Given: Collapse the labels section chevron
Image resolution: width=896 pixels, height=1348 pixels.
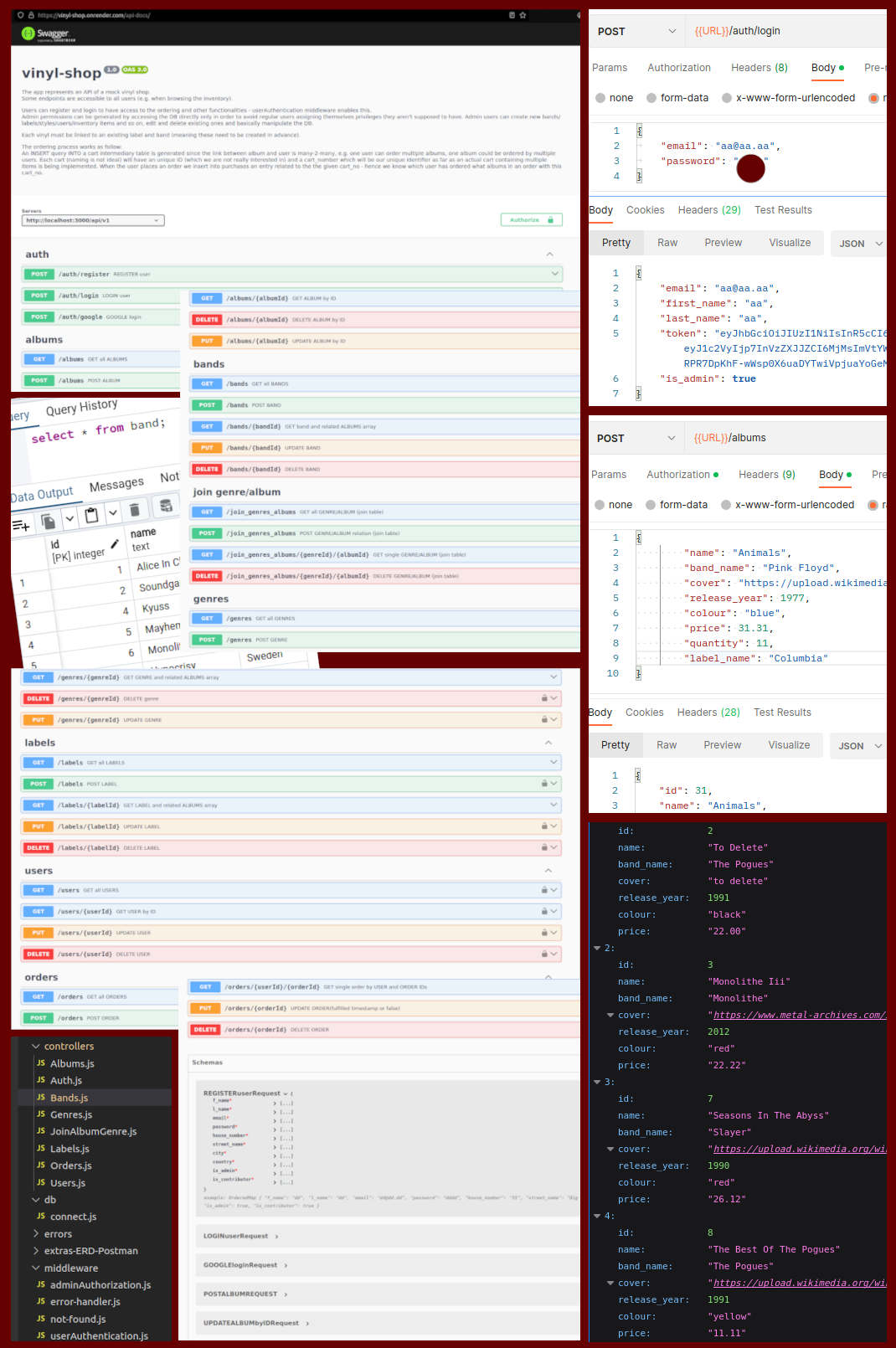Looking at the screenshot, I should pyautogui.click(x=548, y=743).
